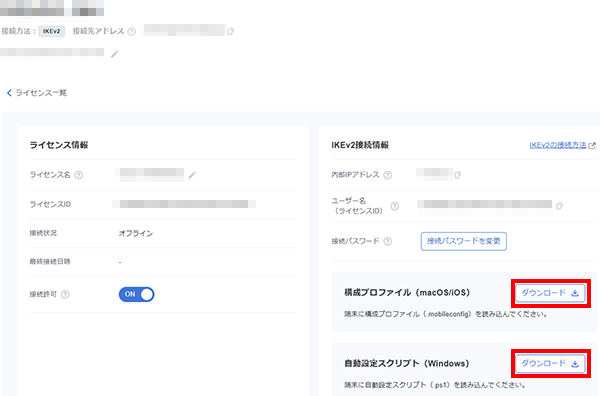
Task: Click the 最終接続日時 label
Action: coord(50,262)
